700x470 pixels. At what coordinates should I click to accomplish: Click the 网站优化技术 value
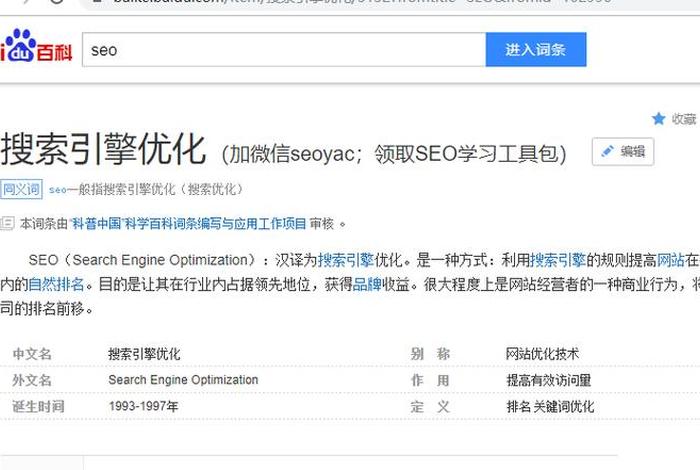click(x=542, y=354)
